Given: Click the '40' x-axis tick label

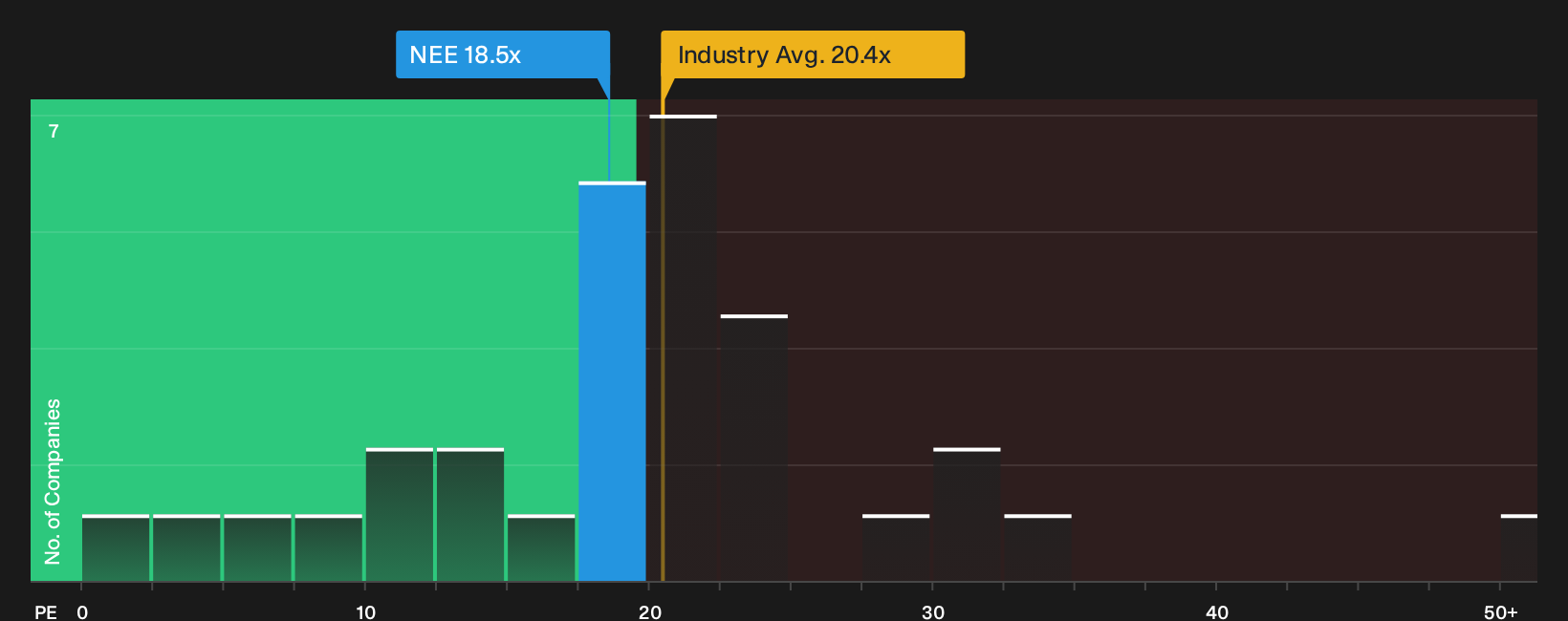Looking at the screenshot, I should [1217, 612].
